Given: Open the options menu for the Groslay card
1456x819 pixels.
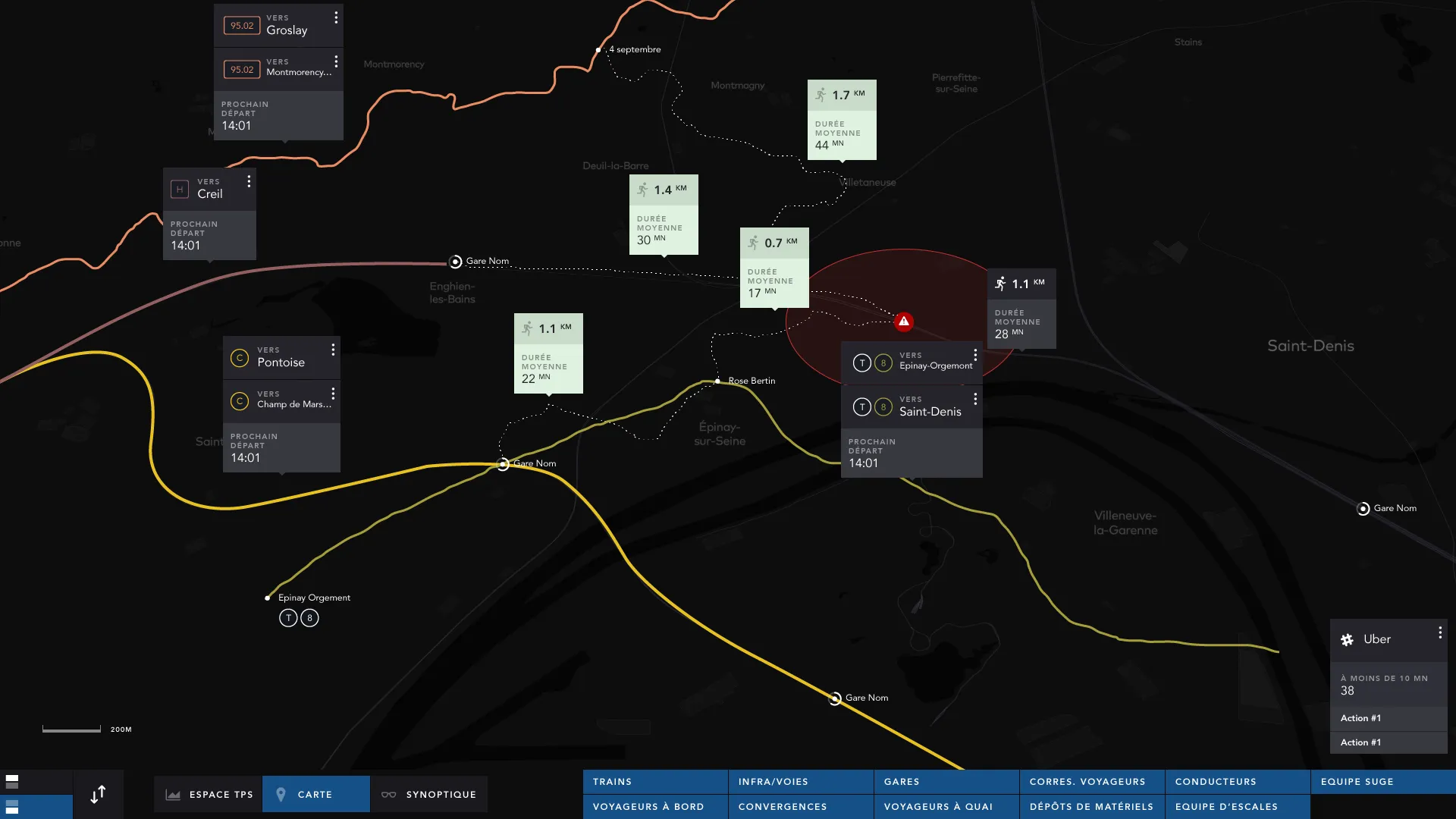Looking at the screenshot, I should [336, 17].
